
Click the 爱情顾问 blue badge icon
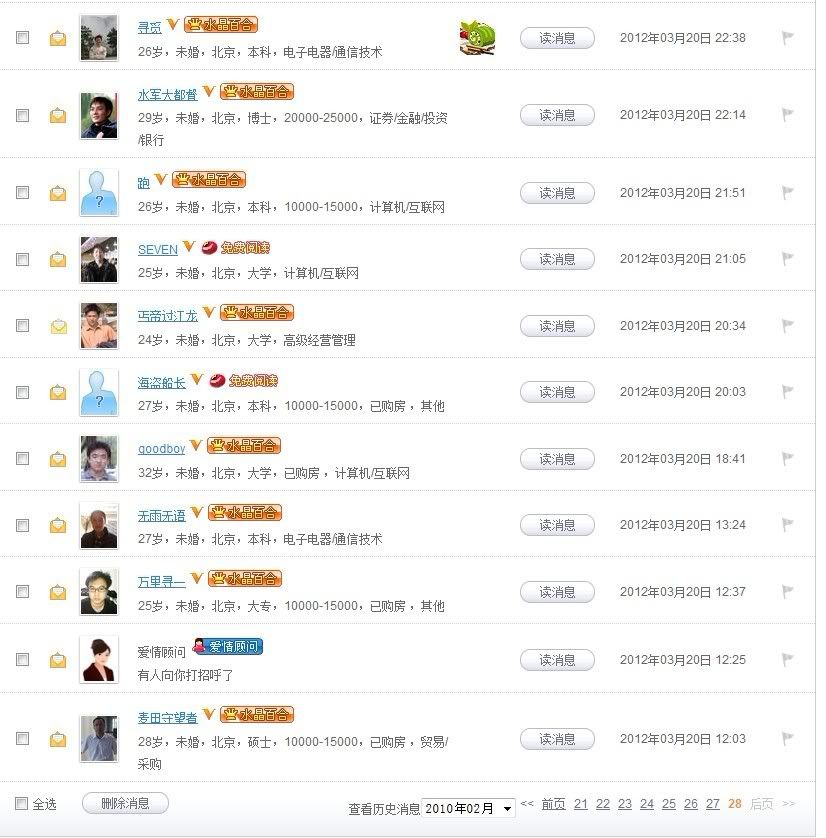[x=227, y=647]
